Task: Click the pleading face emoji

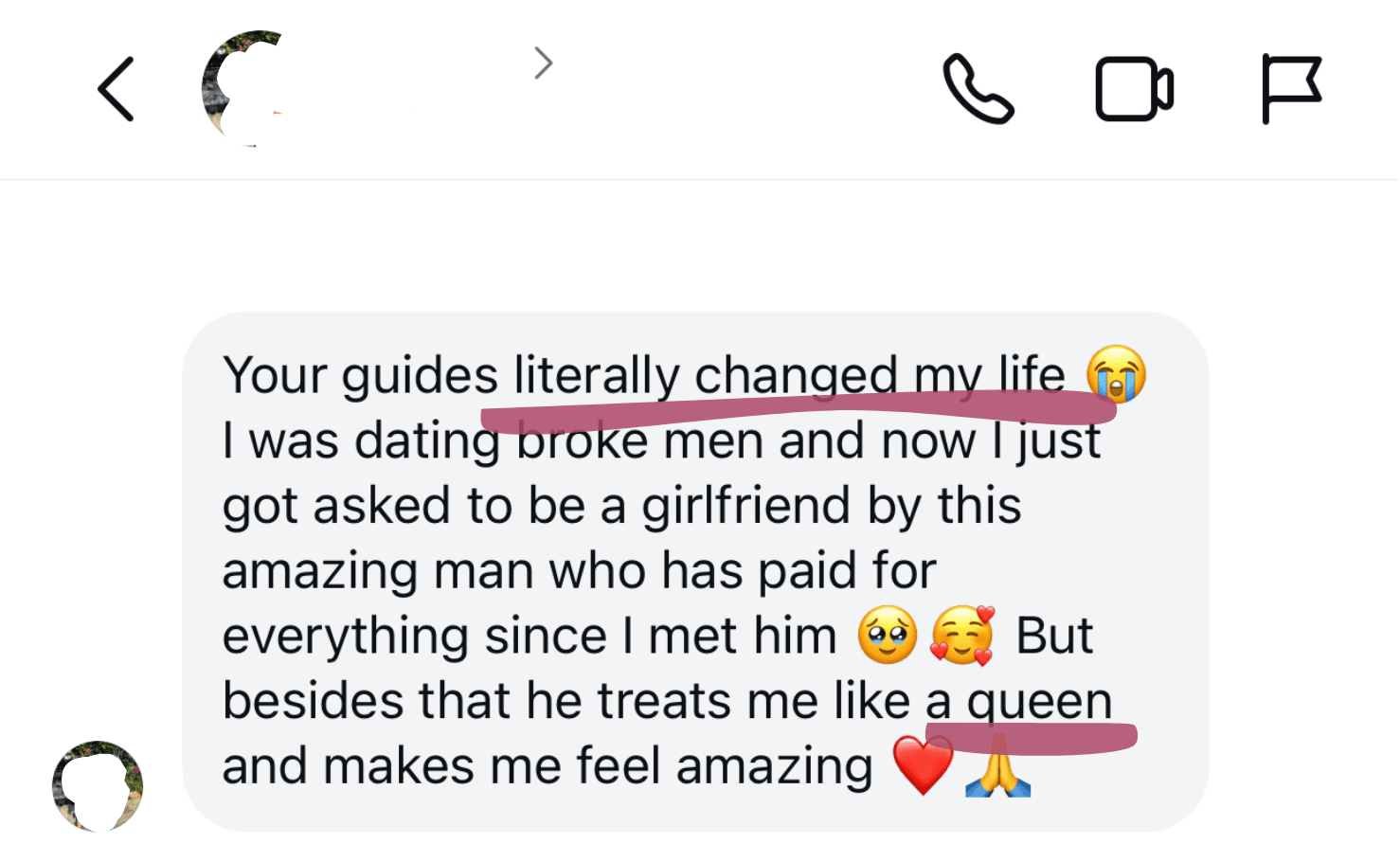Action: point(888,635)
